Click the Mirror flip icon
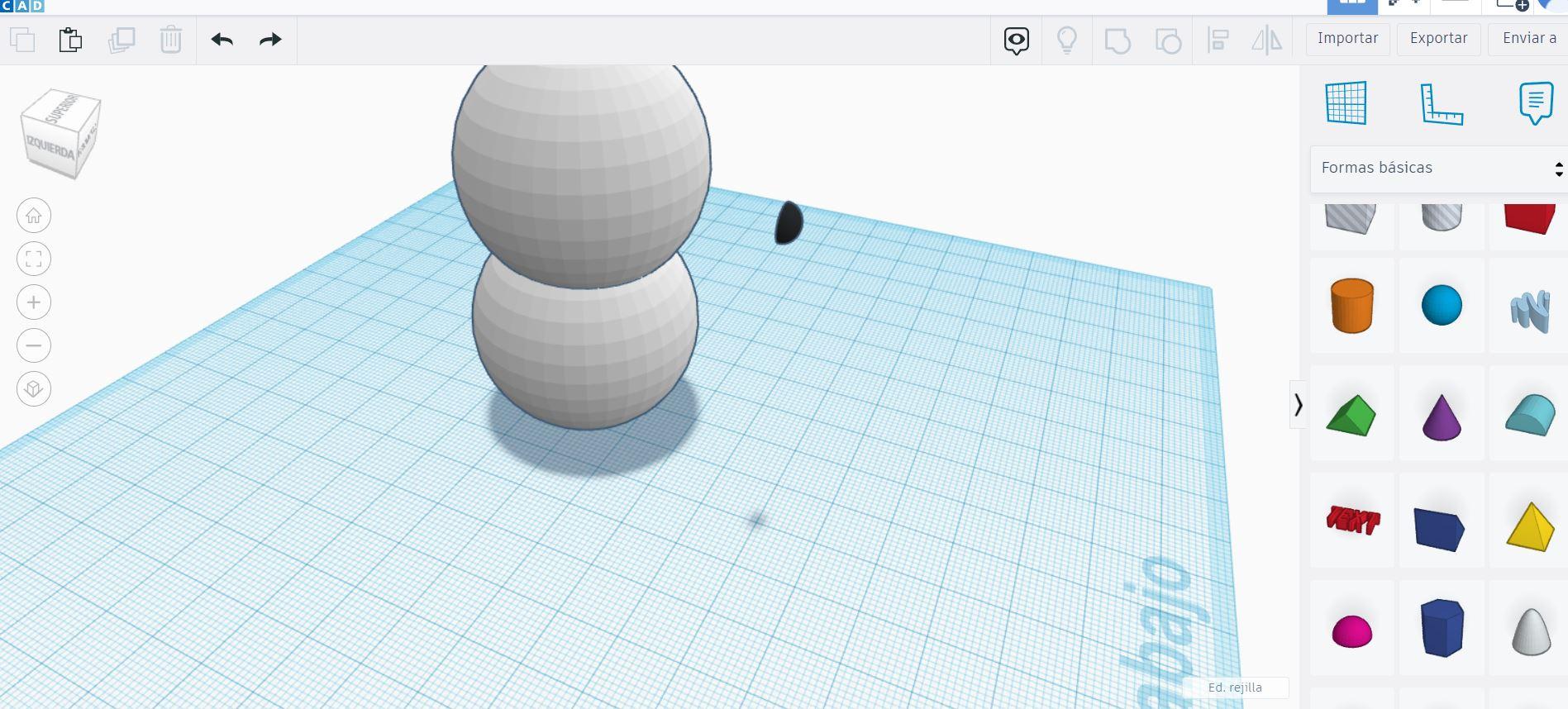This screenshot has height=709, width=1568. (x=1266, y=40)
